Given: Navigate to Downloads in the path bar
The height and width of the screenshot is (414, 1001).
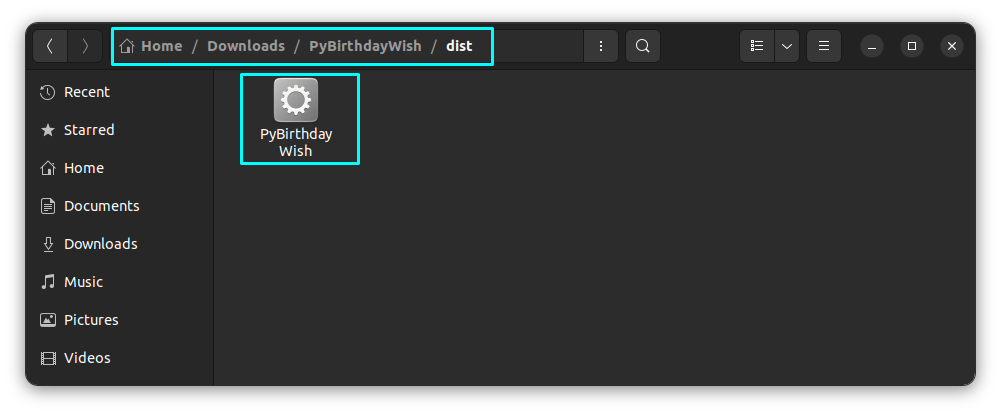Looking at the screenshot, I should point(246,46).
